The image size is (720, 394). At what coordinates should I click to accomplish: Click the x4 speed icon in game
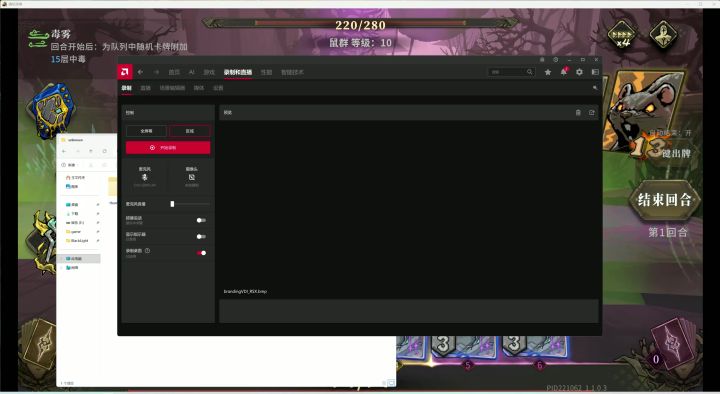[623, 35]
